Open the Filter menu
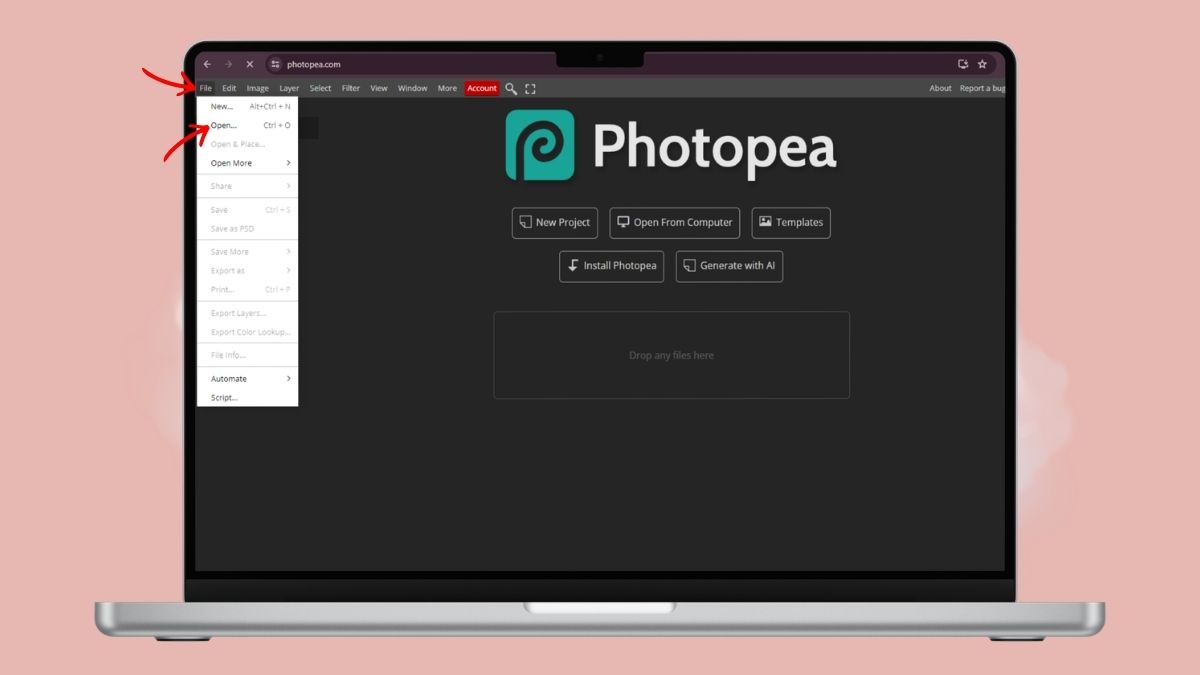Screen dimensions: 1200x675 pos(351,88)
